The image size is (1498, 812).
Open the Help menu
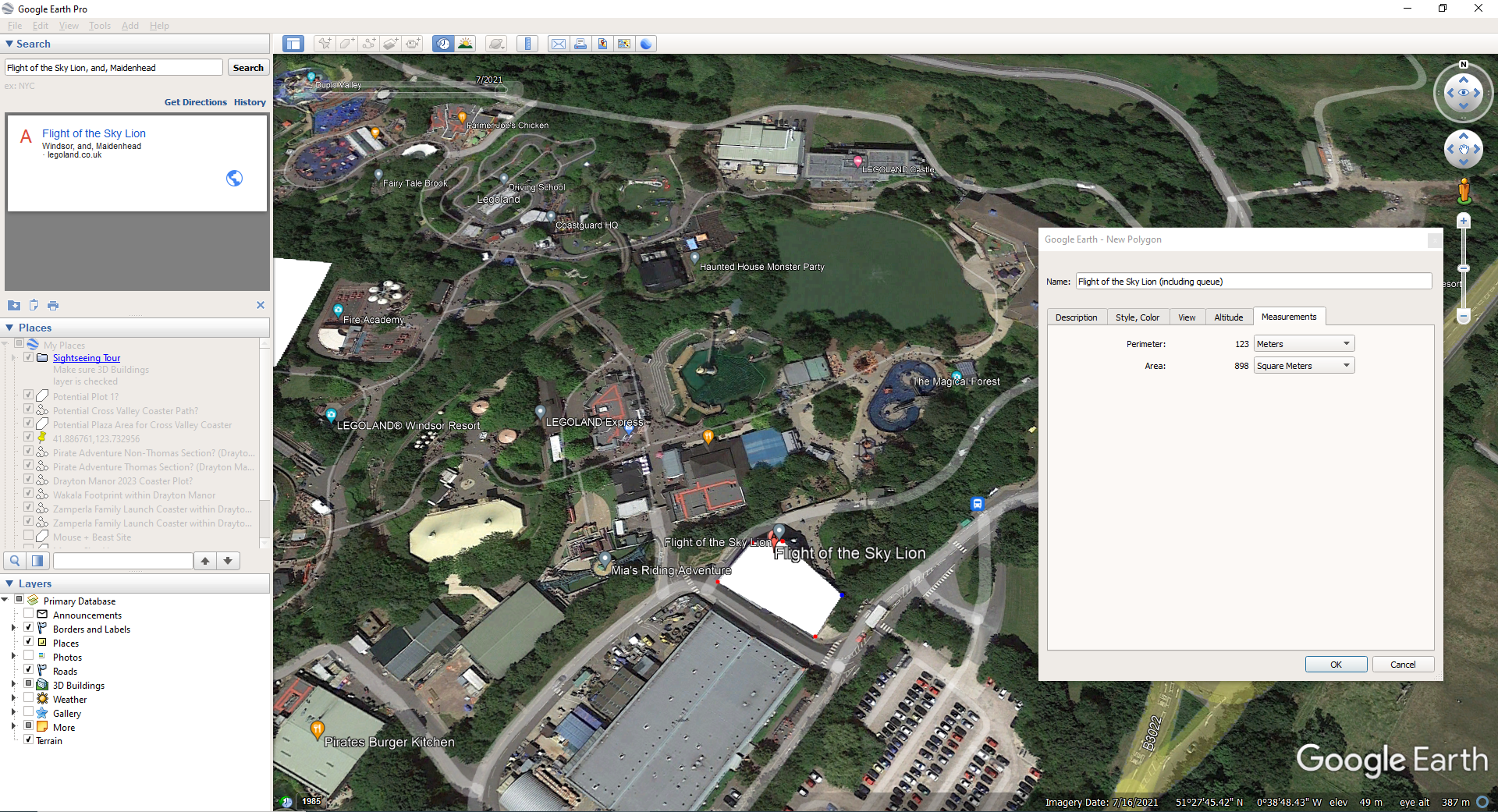159,26
